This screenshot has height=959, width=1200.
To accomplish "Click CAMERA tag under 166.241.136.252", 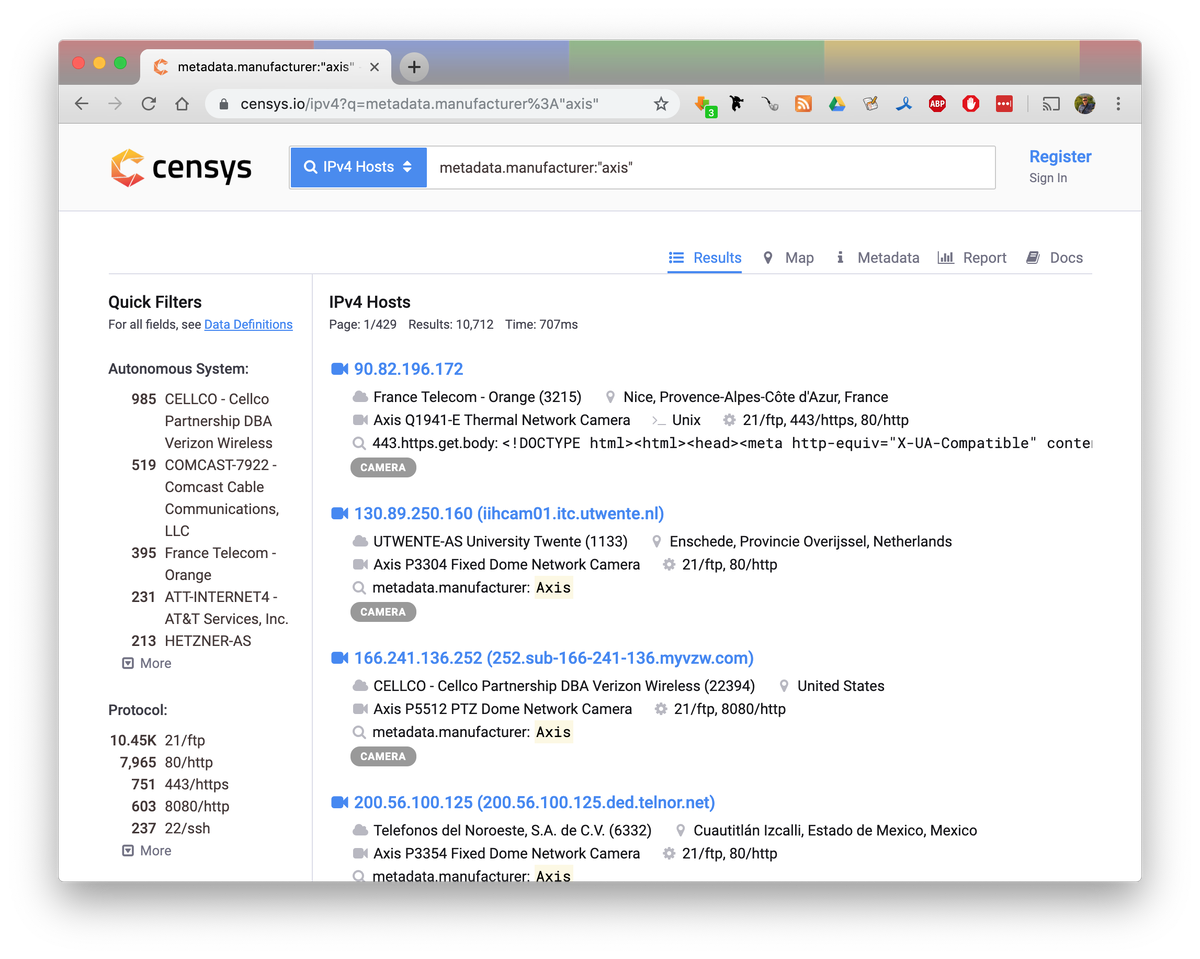I will coord(383,756).
